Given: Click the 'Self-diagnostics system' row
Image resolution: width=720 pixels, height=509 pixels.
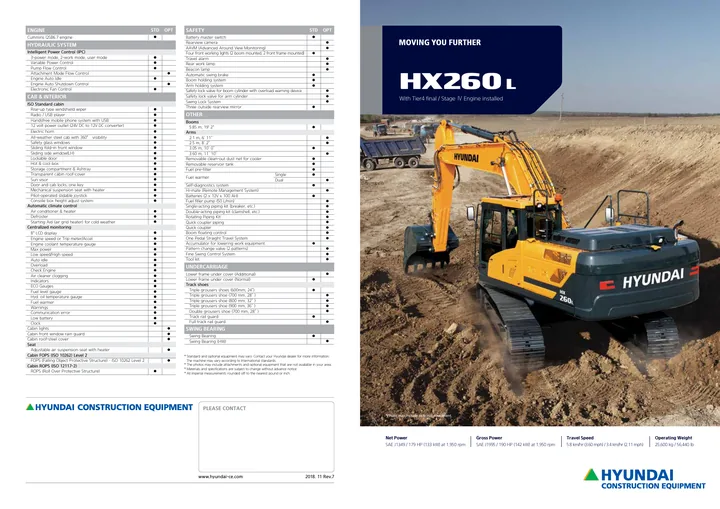Looking at the screenshot, I should (x=259, y=185).
